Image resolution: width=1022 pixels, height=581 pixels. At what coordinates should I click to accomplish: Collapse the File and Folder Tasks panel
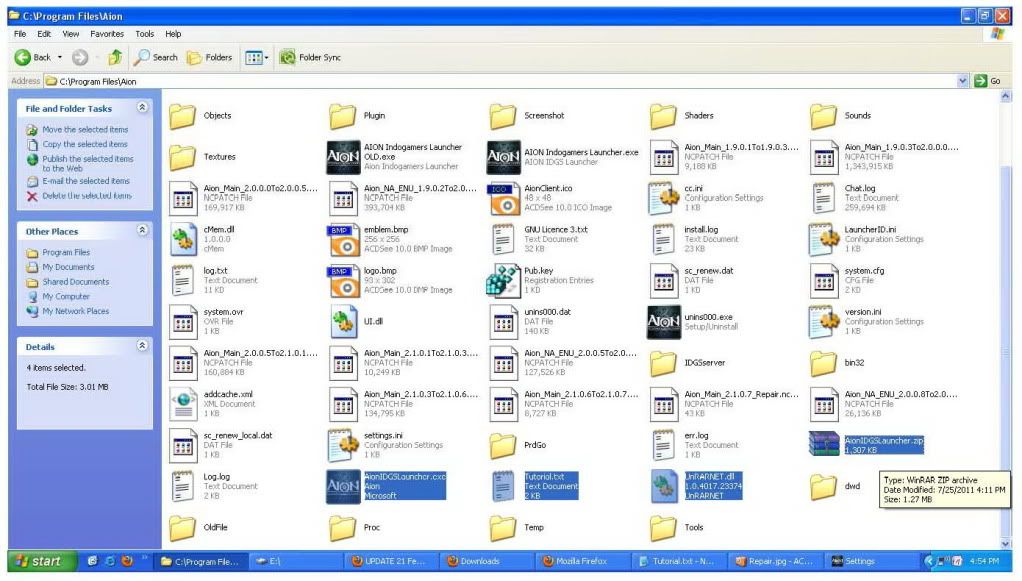(x=142, y=108)
